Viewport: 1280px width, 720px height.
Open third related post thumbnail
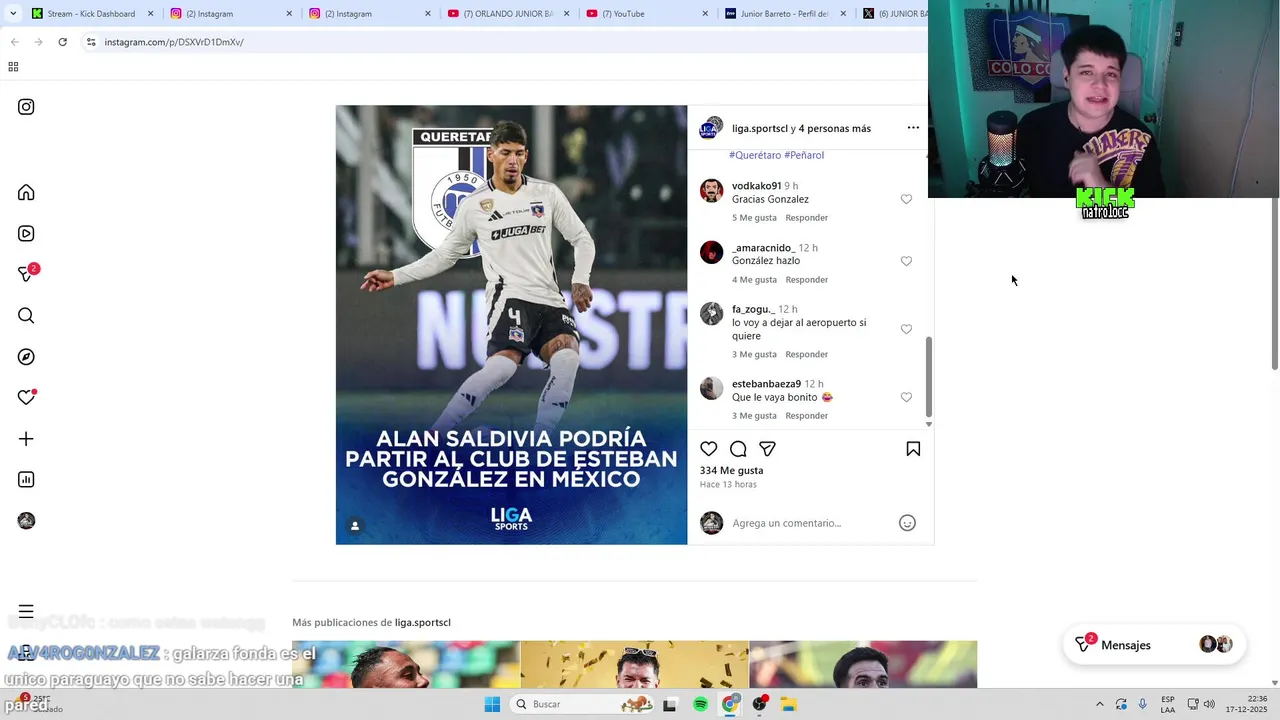pos(863,664)
